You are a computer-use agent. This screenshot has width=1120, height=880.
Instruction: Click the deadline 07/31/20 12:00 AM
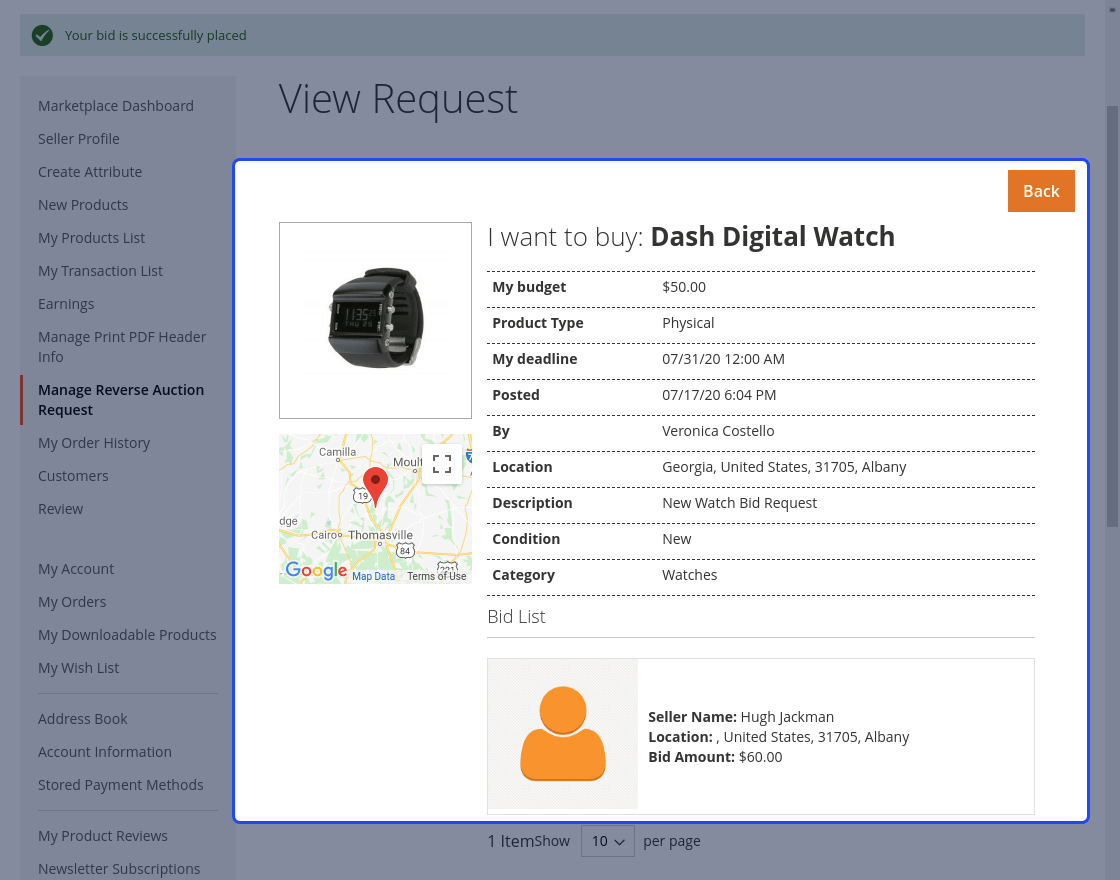pos(723,359)
